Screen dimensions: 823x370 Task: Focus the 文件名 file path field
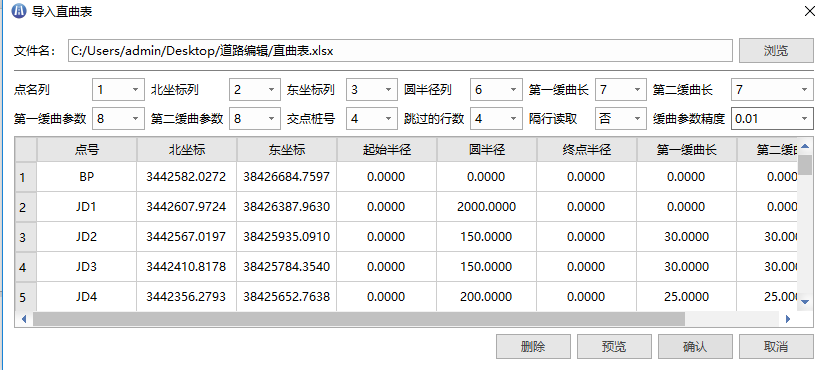tap(400, 51)
